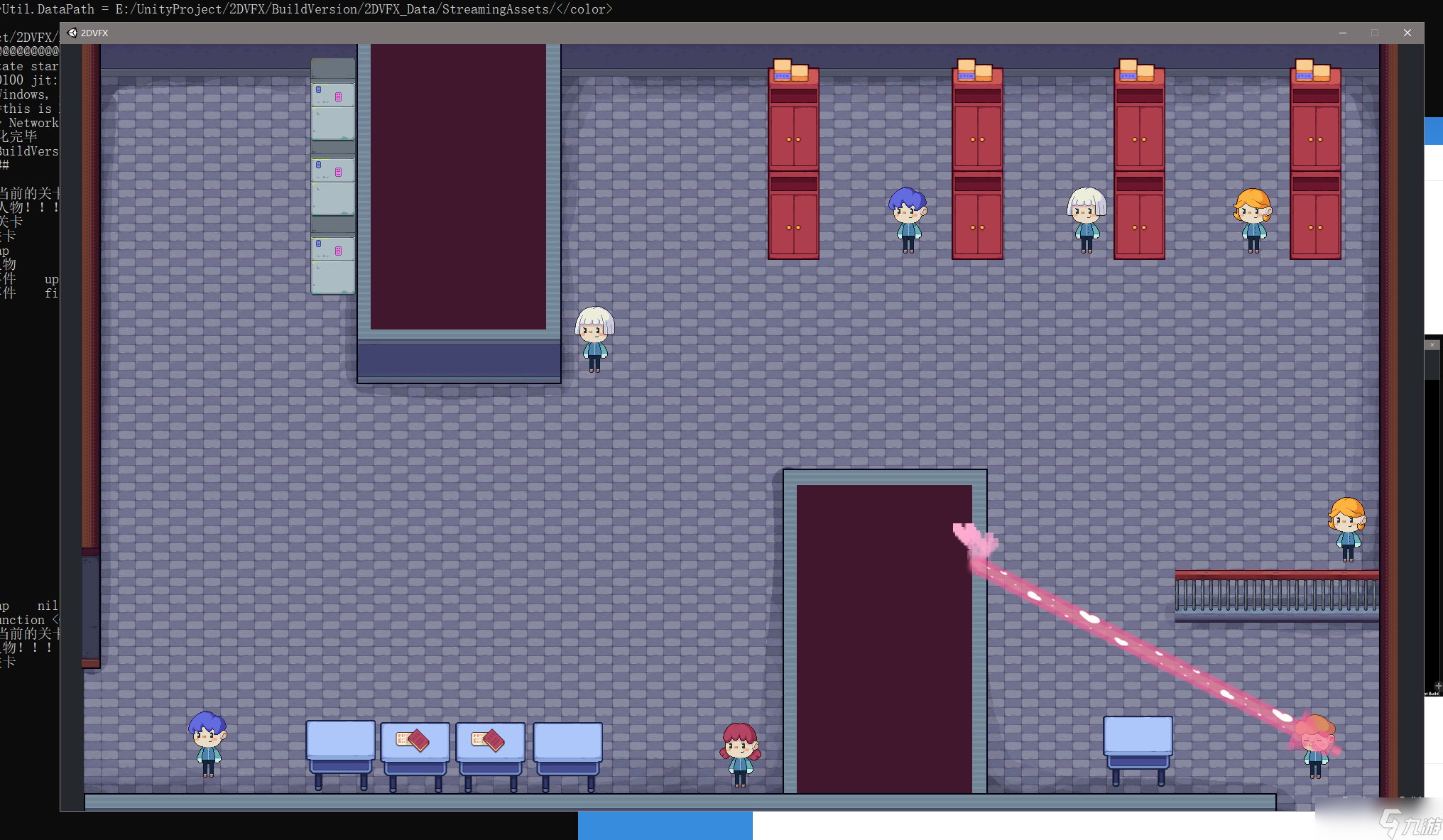1443x840 pixels.
Task: Click the top grey filing cabinet
Action: coord(333,99)
